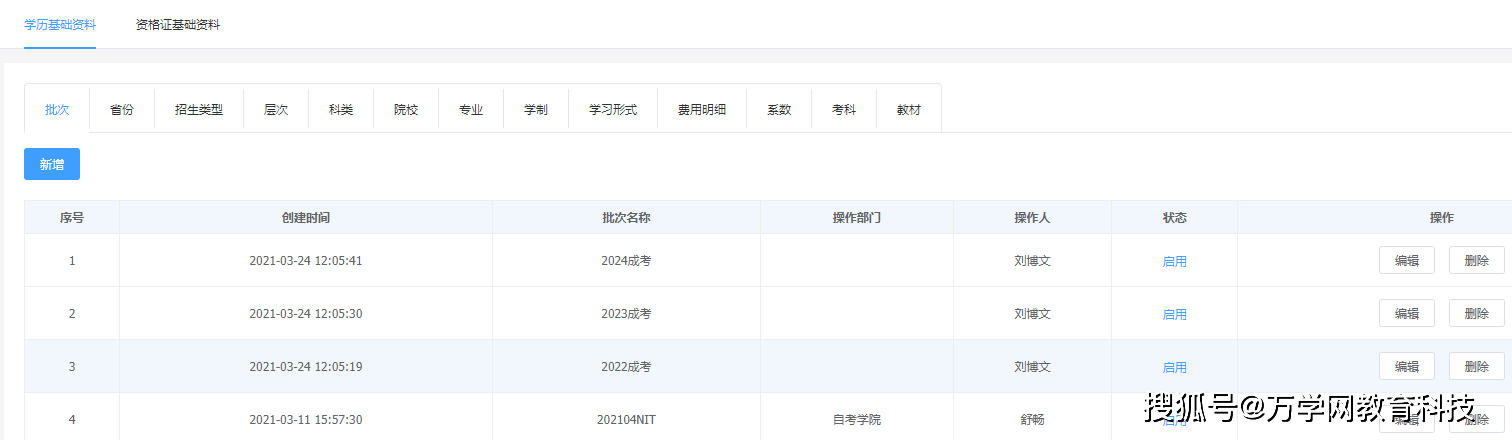Select the 院校 sub-tab
The image size is (1512, 440).
[406, 110]
